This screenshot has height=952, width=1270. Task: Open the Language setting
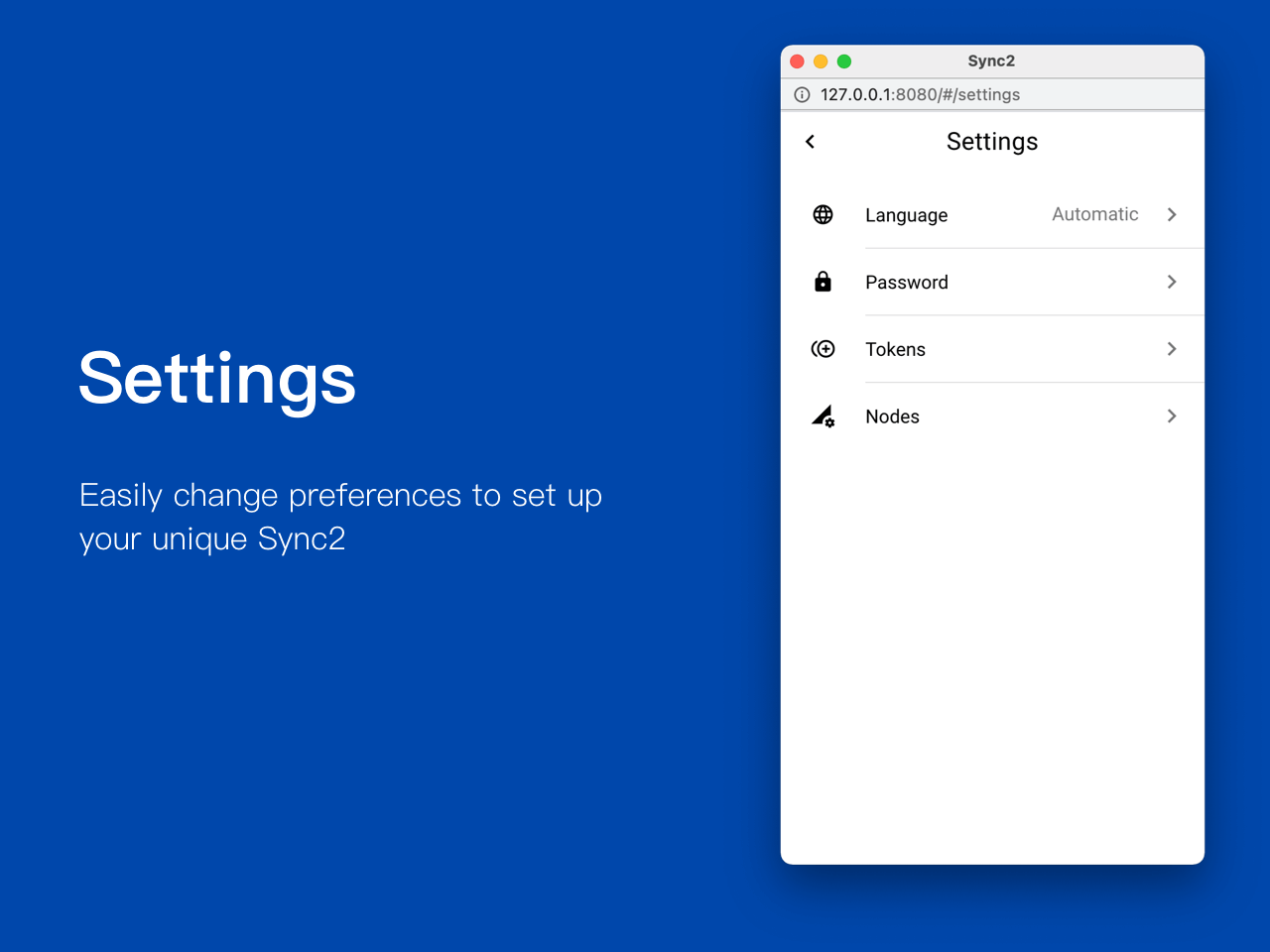click(x=906, y=215)
